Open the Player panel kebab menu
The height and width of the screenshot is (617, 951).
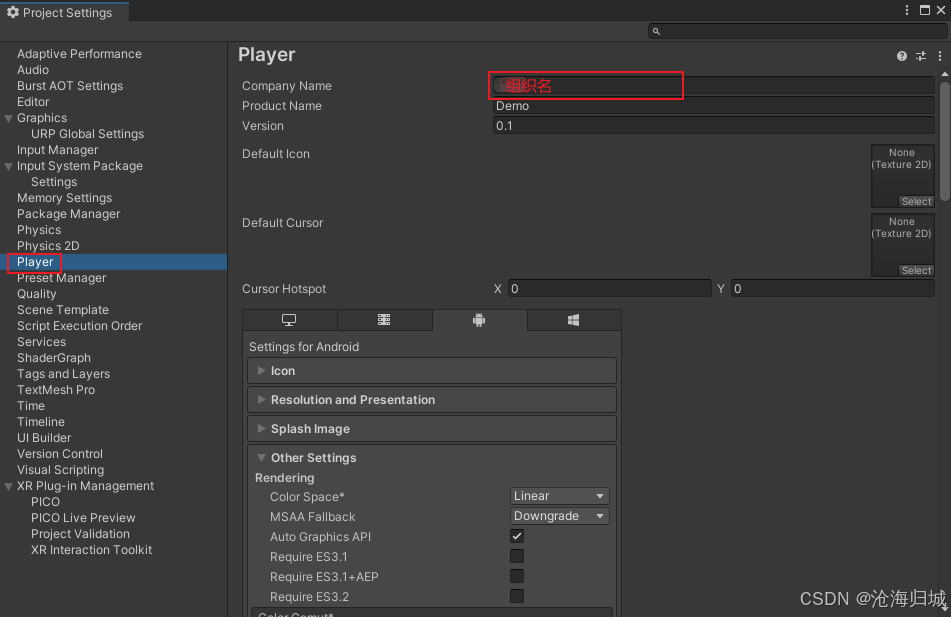click(x=940, y=56)
